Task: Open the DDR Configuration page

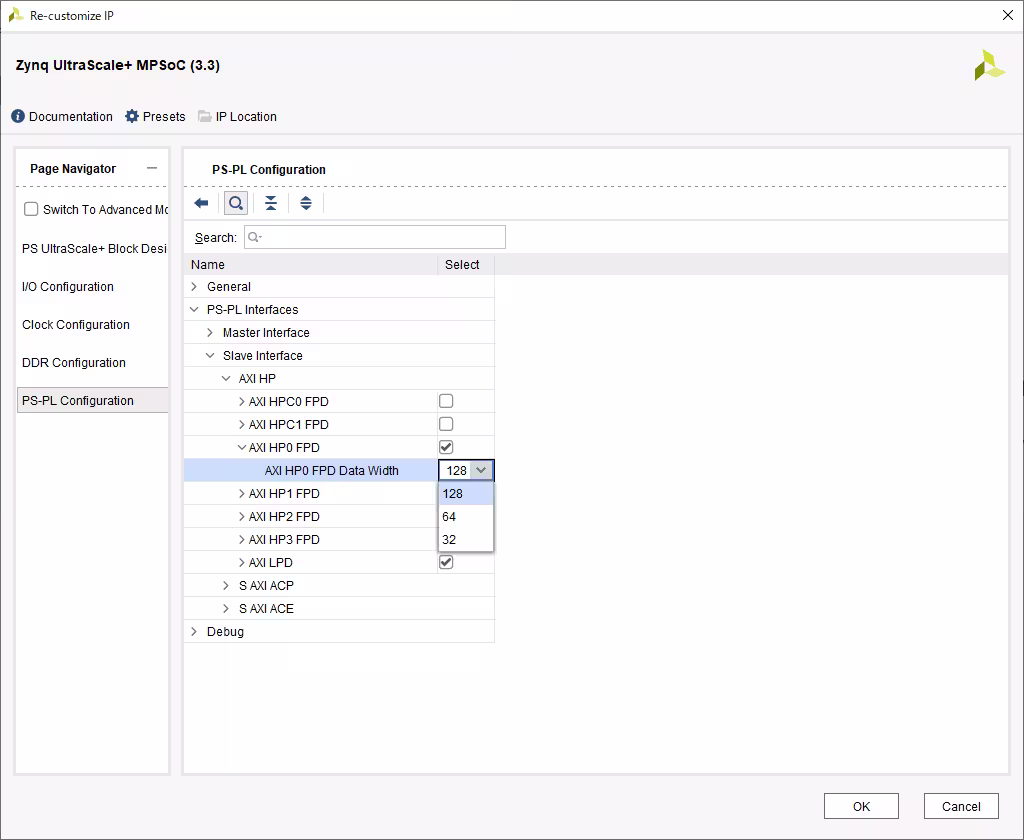Action: pyautogui.click(x=74, y=363)
